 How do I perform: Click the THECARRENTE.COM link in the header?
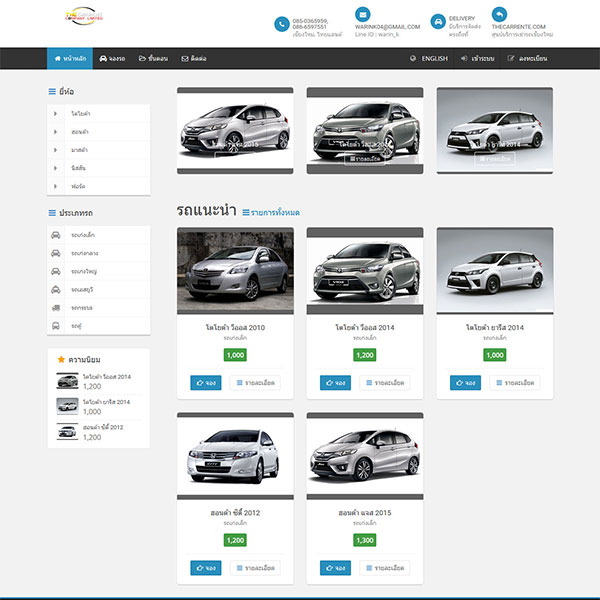518,27
